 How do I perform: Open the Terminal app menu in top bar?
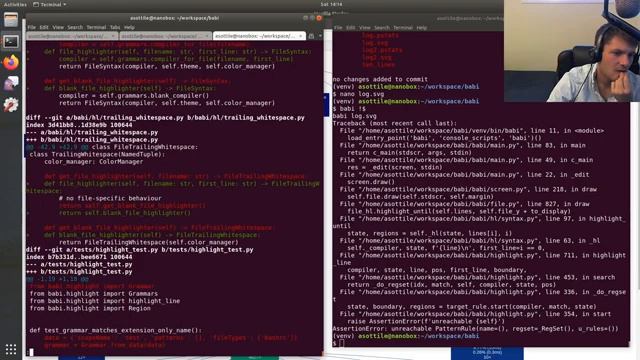tap(49, 4)
